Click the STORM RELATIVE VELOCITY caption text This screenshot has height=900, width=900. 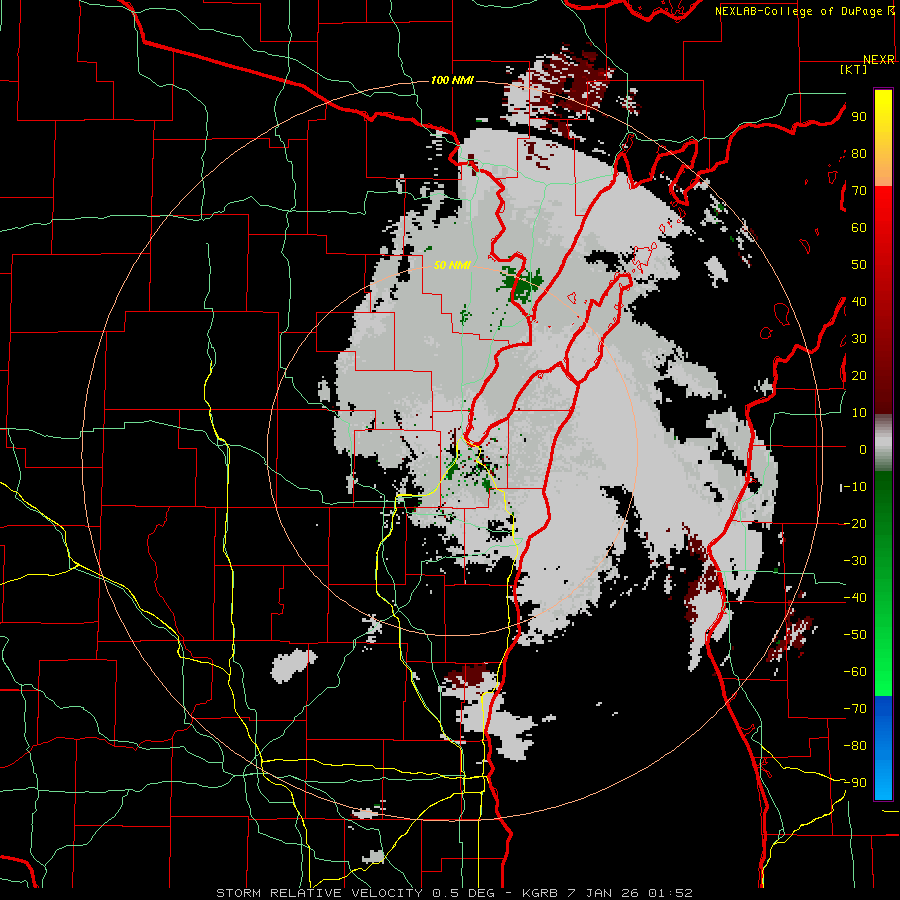[x=319, y=893]
